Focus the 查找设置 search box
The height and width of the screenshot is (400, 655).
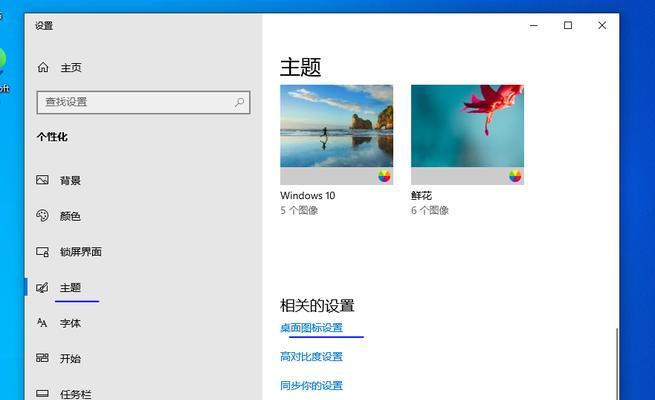pyautogui.click(x=143, y=102)
